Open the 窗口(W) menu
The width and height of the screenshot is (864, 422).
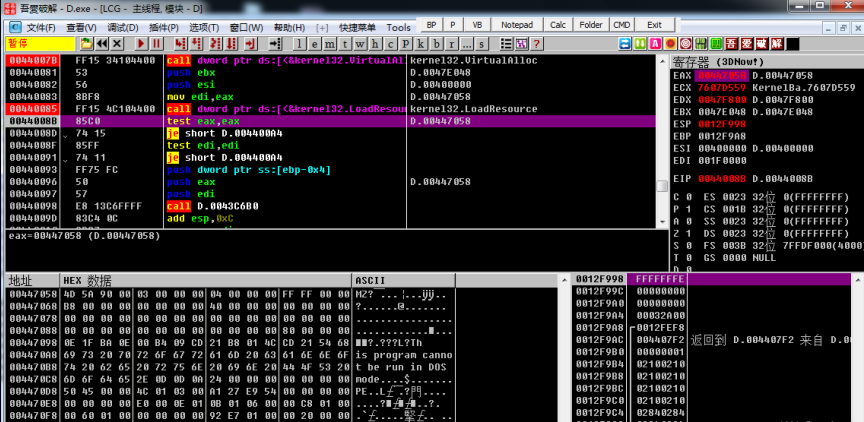click(x=246, y=28)
